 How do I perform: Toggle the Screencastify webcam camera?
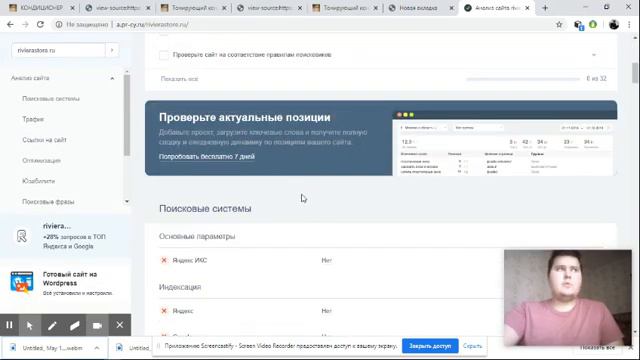click(97, 325)
